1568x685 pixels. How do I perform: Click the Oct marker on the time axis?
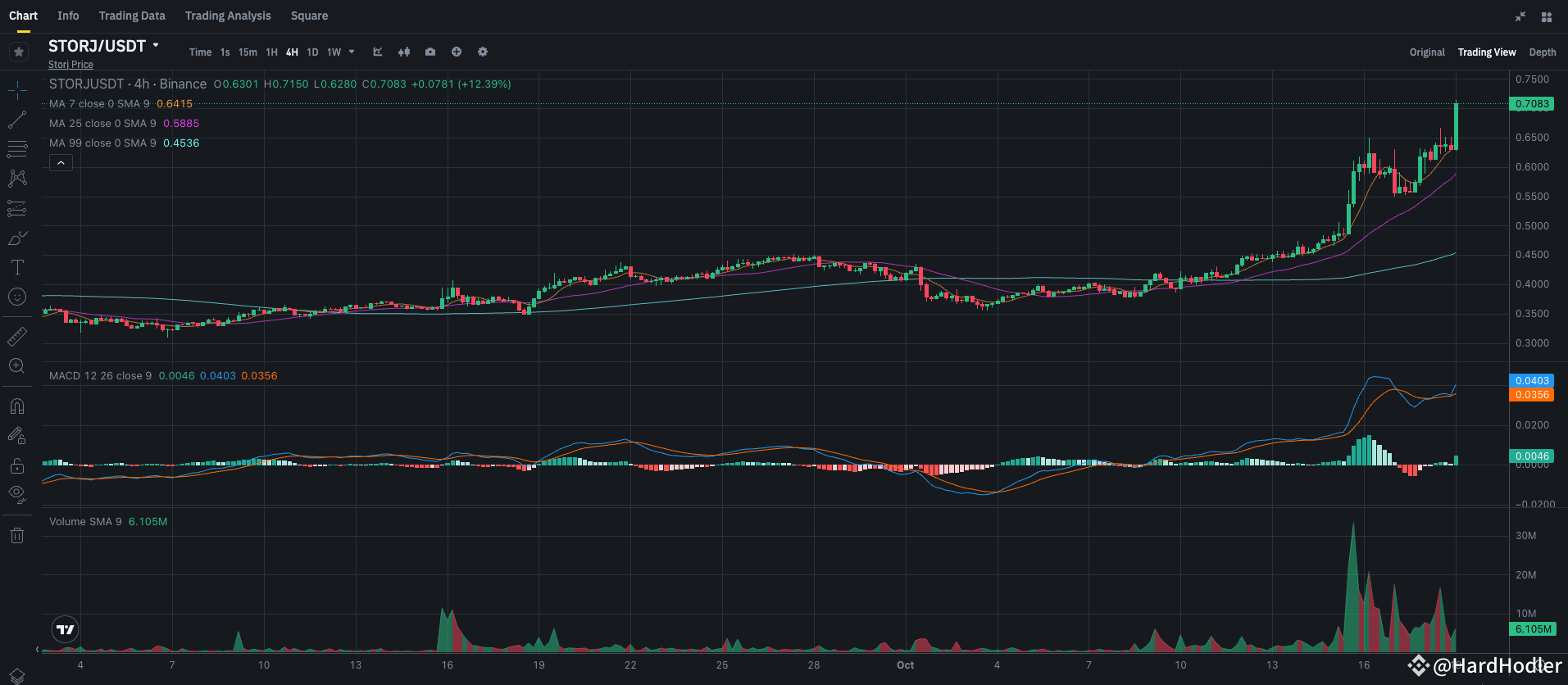(x=905, y=665)
